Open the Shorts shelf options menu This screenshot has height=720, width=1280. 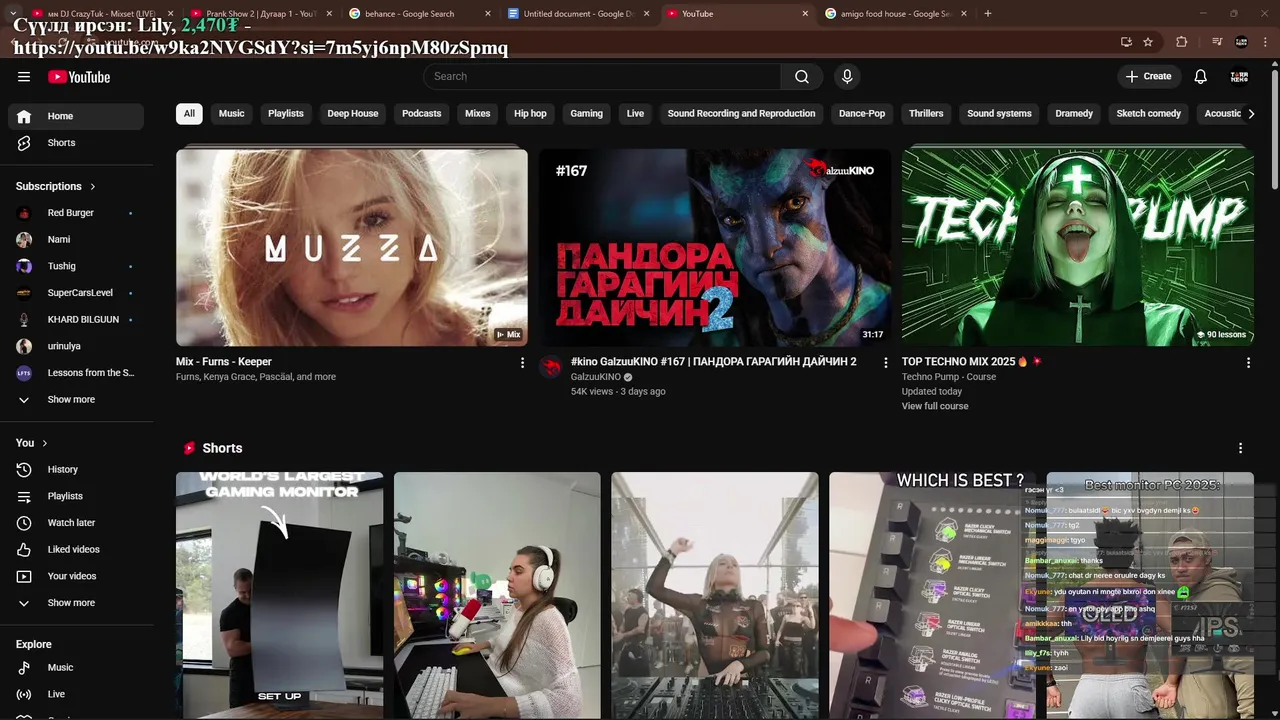click(x=1240, y=448)
